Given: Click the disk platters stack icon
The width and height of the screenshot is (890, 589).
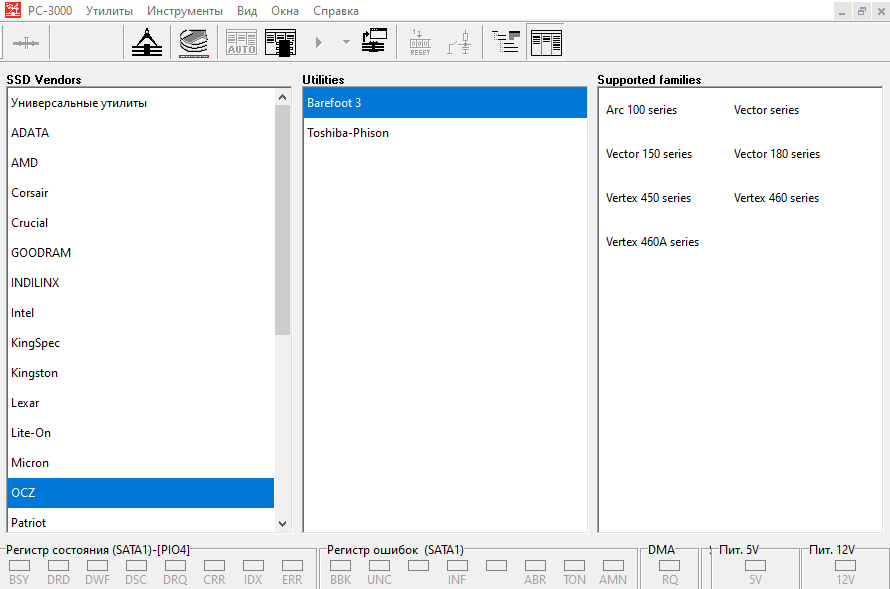Looking at the screenshot, I should 194,43.
